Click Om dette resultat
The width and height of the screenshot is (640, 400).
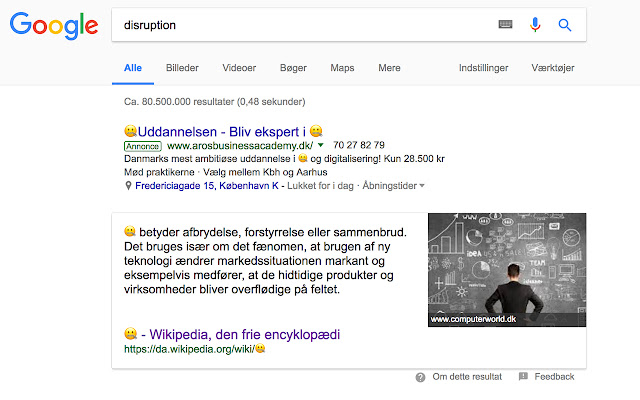[x=467, y=377]
